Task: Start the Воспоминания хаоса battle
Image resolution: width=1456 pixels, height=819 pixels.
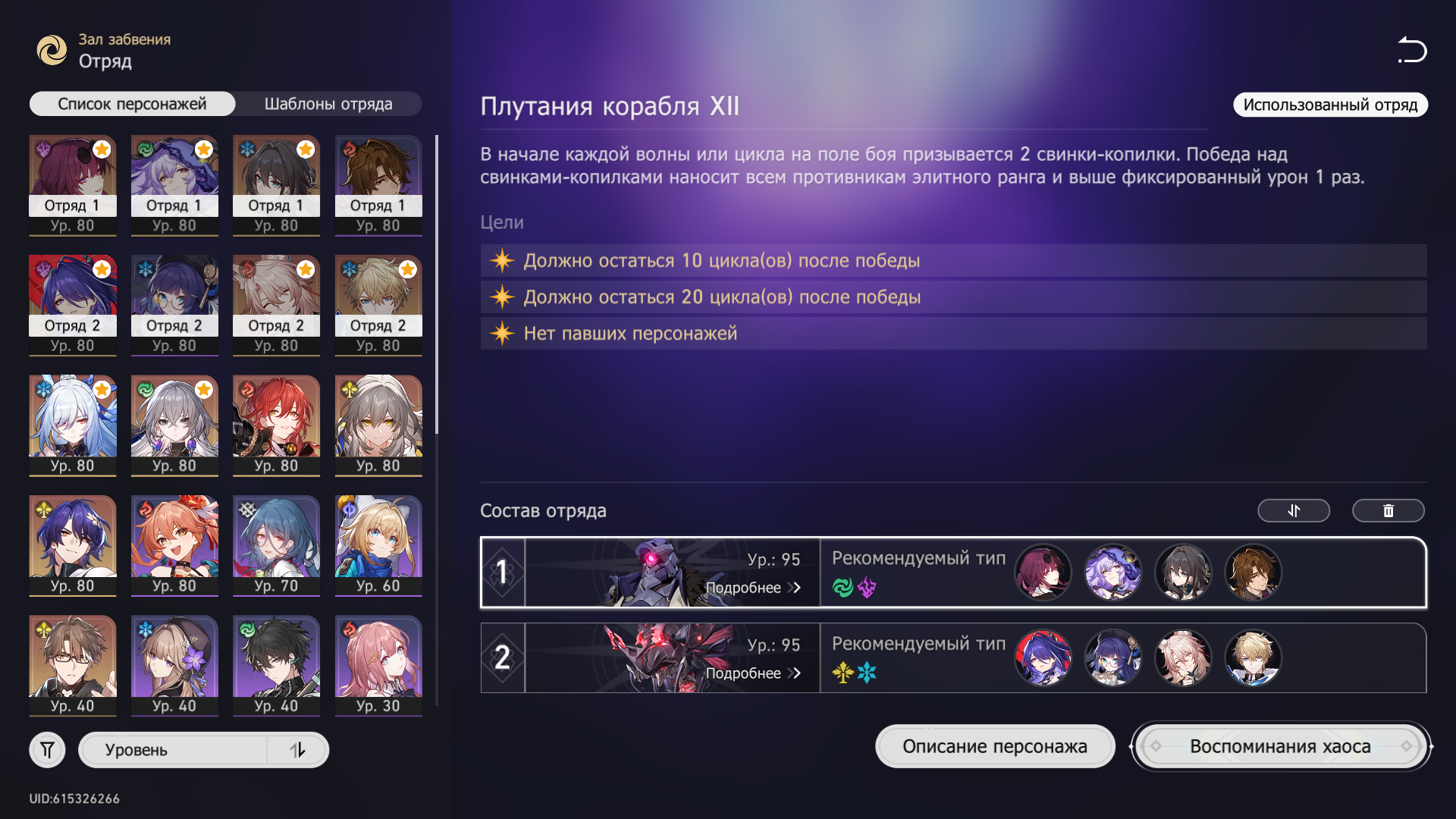Action: coord(1280,746)
